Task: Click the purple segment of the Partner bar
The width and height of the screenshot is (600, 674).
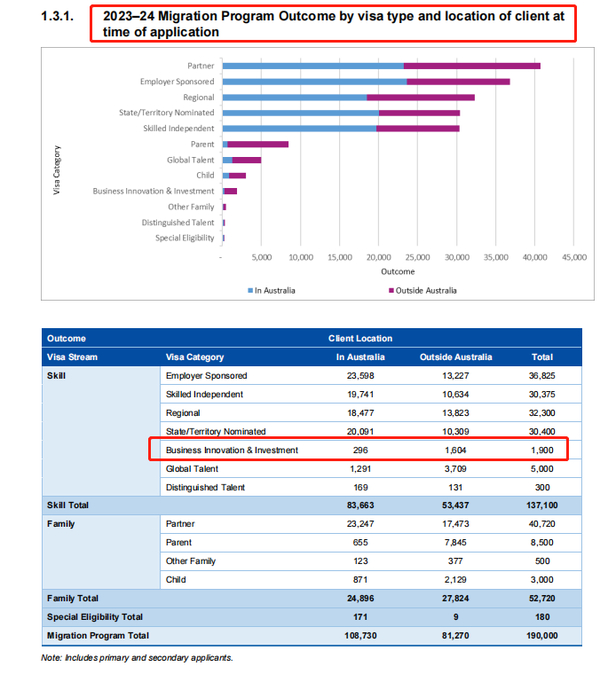Action: pos(472,66)
